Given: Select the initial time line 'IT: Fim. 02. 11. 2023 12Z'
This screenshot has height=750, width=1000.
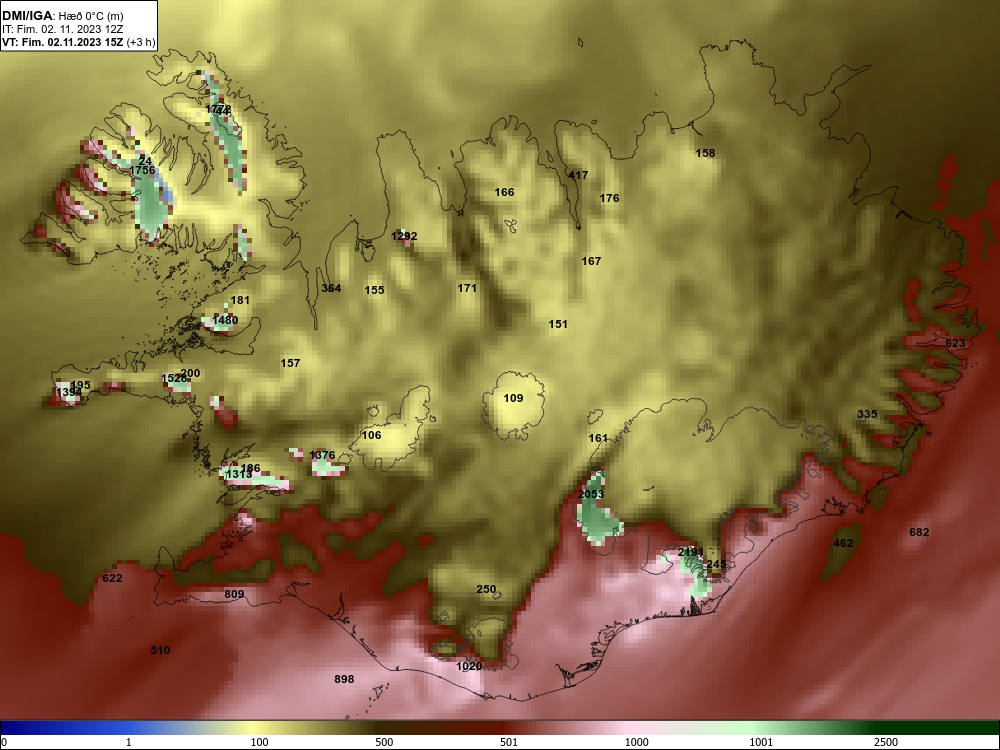Looking at the screenshot, I should pos(62,29).
